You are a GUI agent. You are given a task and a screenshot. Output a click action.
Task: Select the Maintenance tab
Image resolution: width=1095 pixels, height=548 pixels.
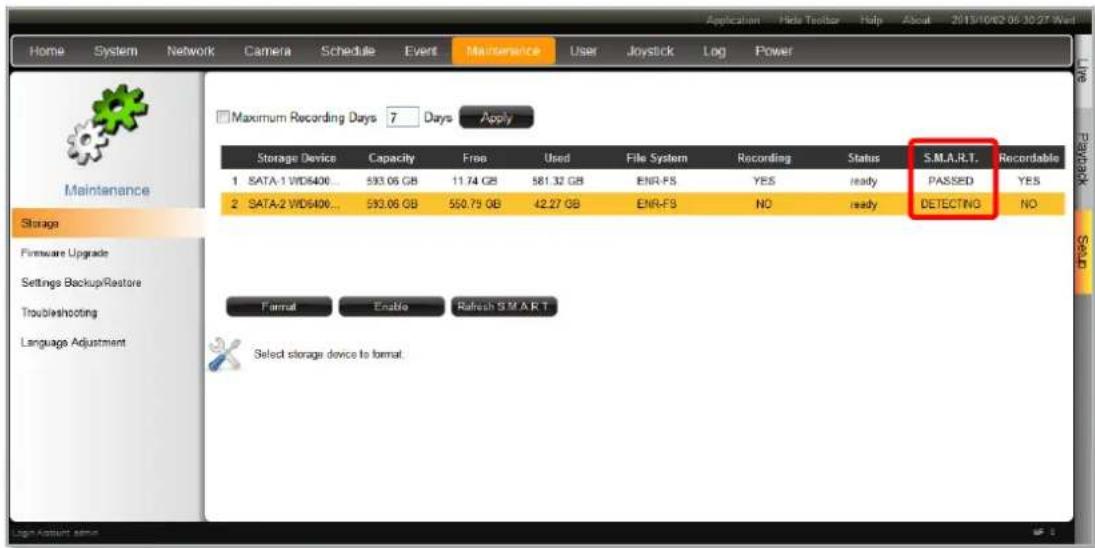pyautogui.click(x=504, y=52)
